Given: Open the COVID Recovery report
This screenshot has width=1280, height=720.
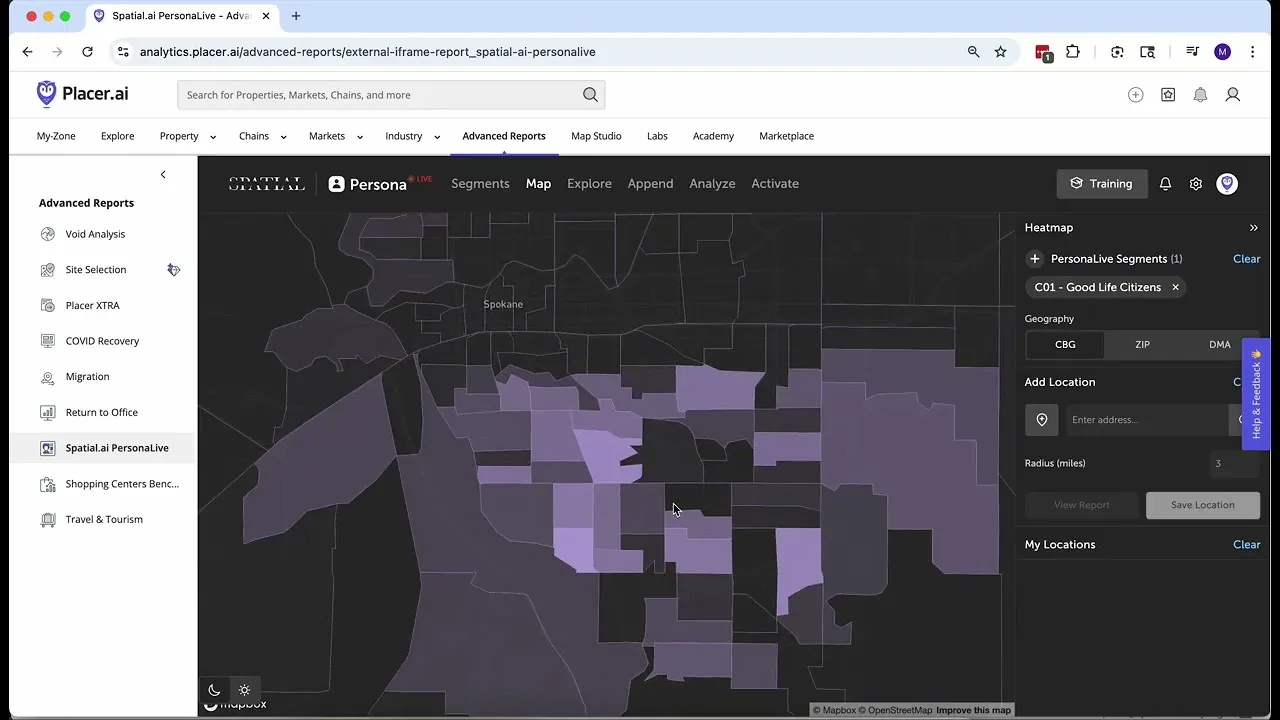Looking at the screenshot, I should (102, 341).
